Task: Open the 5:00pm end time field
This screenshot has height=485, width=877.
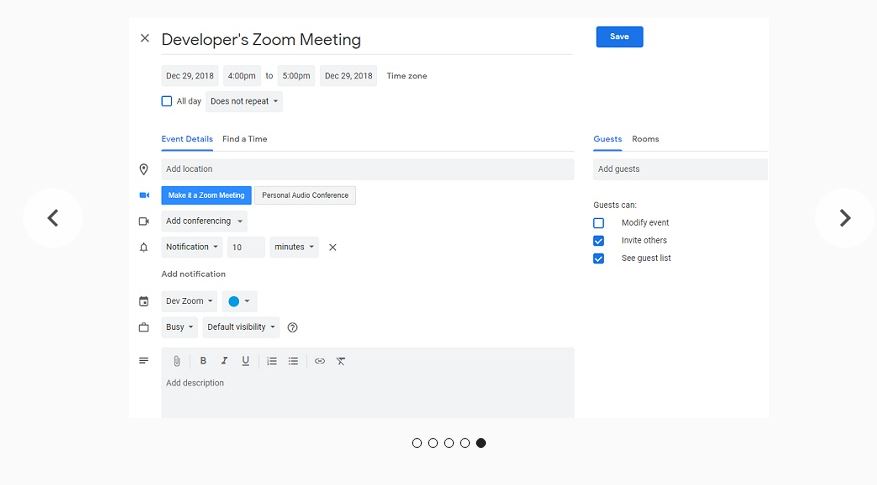Action: click(x=296, y=76)
